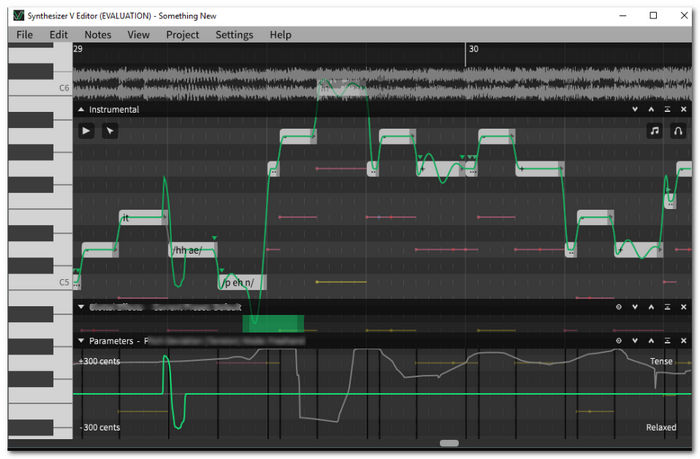Viewport: 700px width, 459px height.
Task: Close the Parameters panel
Action: pyautogui.click(x=683, y=341)
